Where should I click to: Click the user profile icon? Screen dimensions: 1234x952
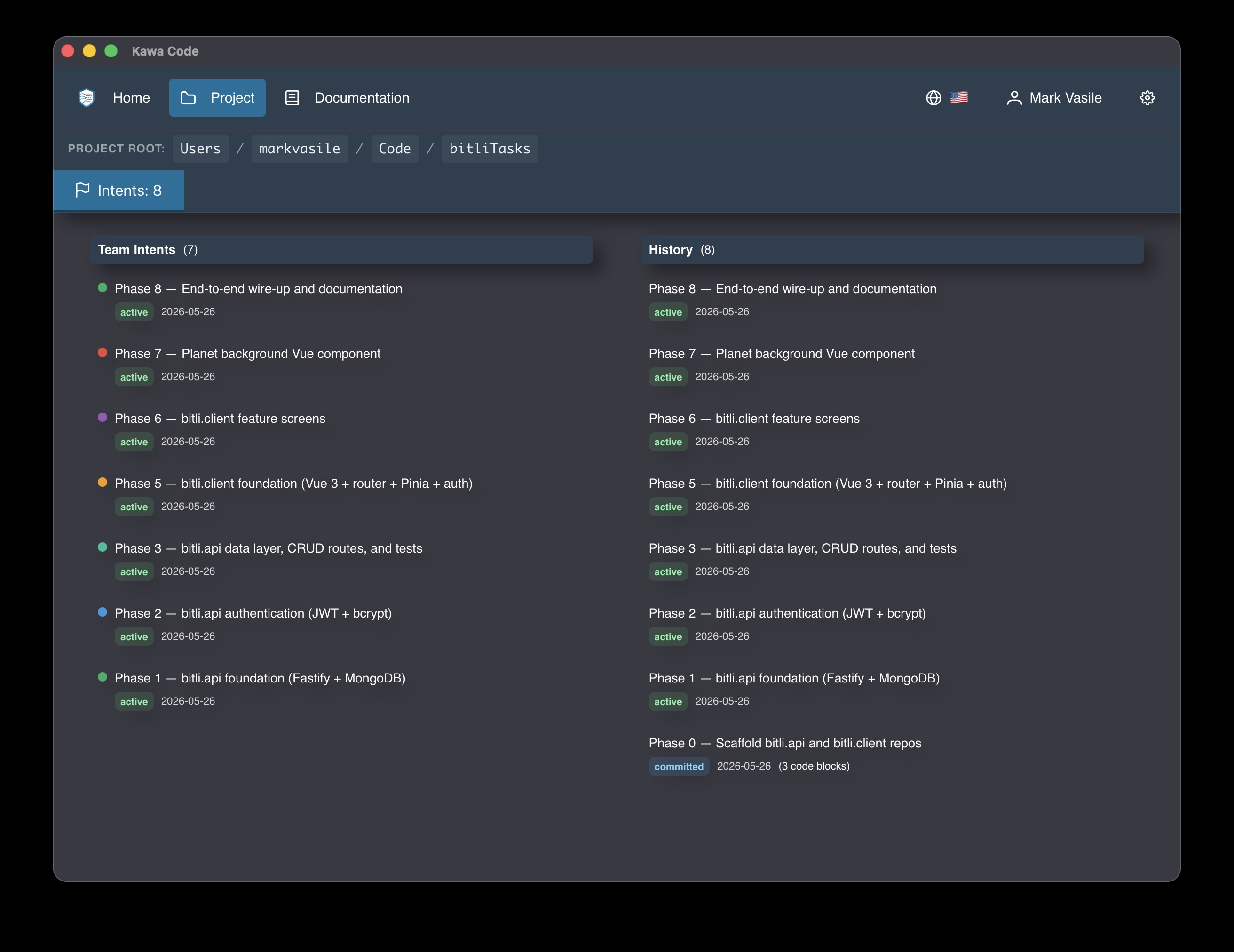tap(1014, 98)
